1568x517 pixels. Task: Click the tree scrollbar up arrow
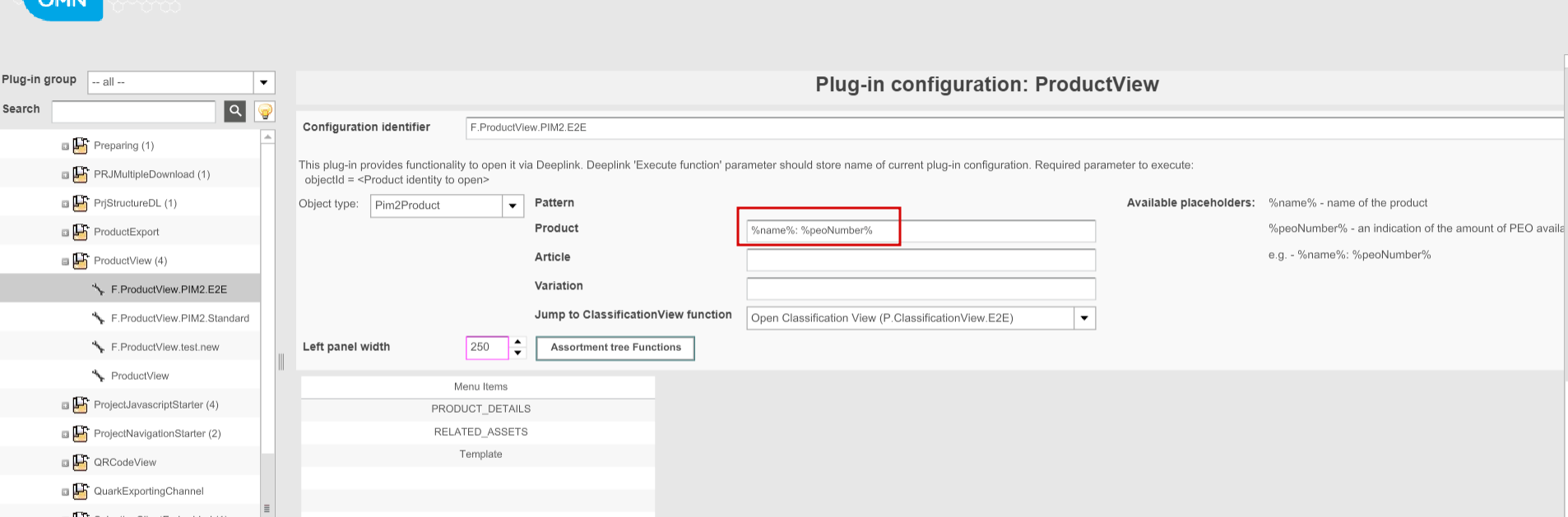pos(268,136)
